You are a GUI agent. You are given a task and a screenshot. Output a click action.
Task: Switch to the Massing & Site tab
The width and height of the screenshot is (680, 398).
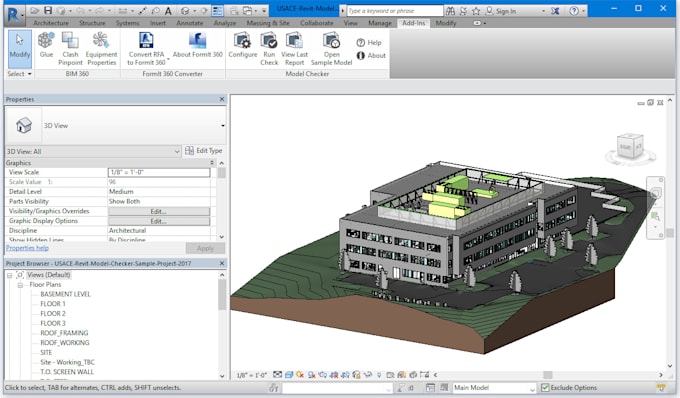click(x=268, y=23)
